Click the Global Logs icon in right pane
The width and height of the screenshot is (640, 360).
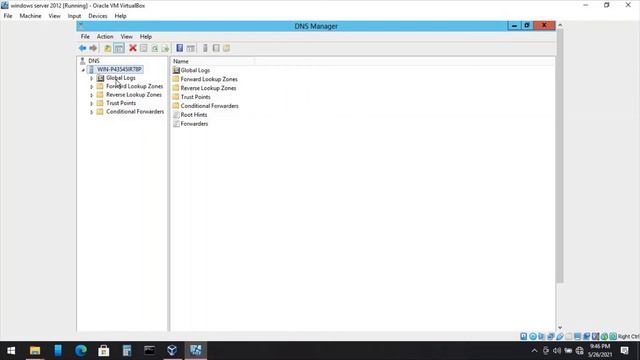[176, 70]
